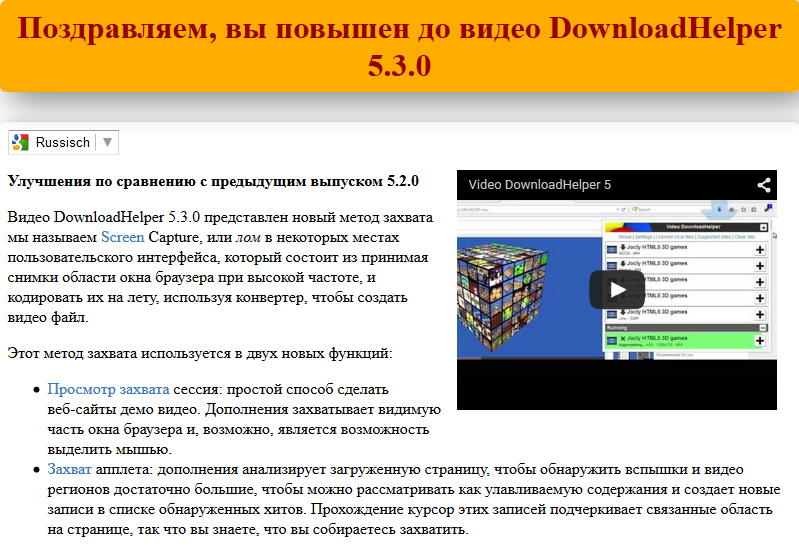Viewport: 799px width, 548px height.
Task: Play the Video DownloadHelper 5 video
Action: [x=617, y=290]
